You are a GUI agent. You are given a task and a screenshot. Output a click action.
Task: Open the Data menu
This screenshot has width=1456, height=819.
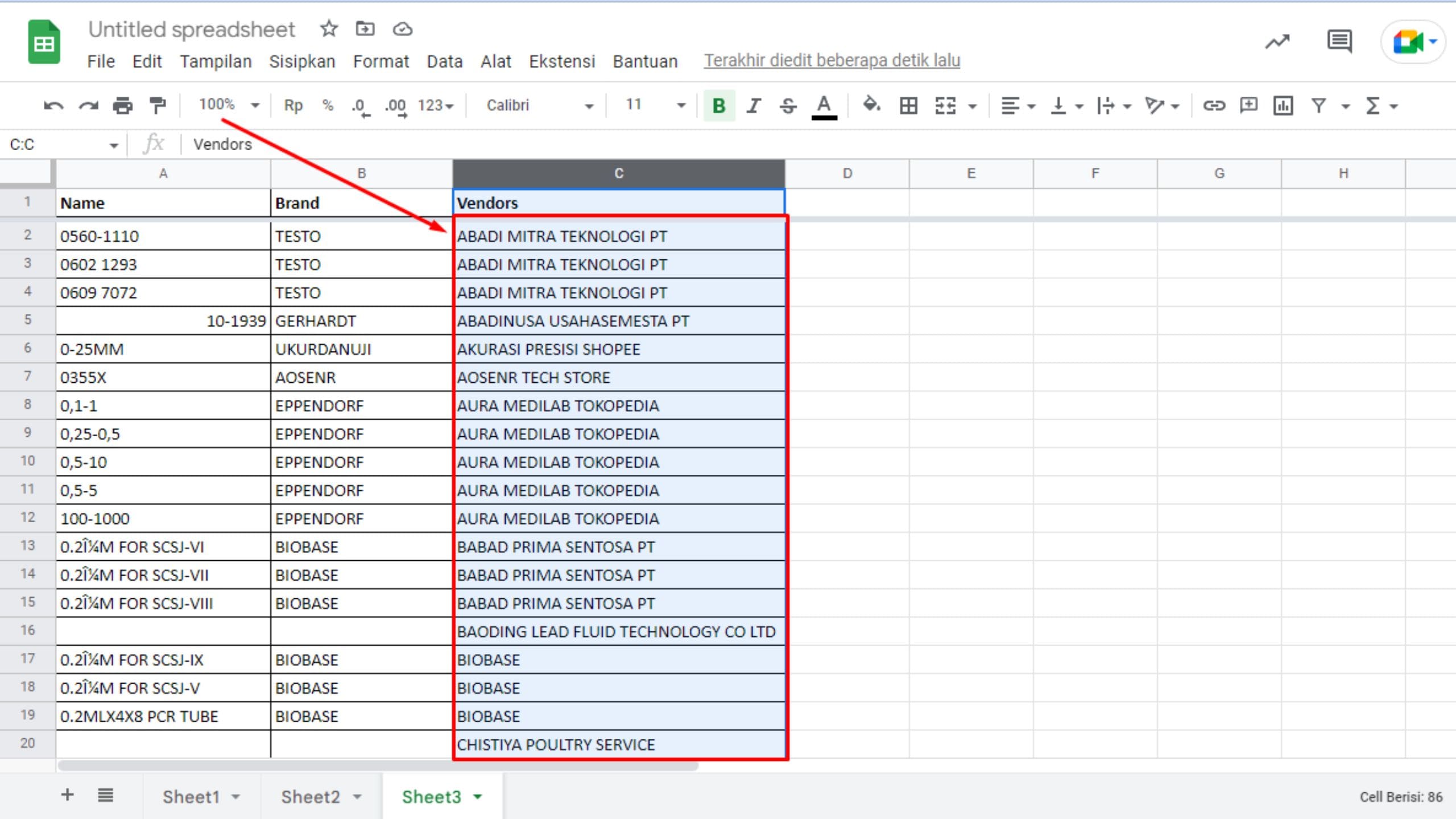click(444, 61)
